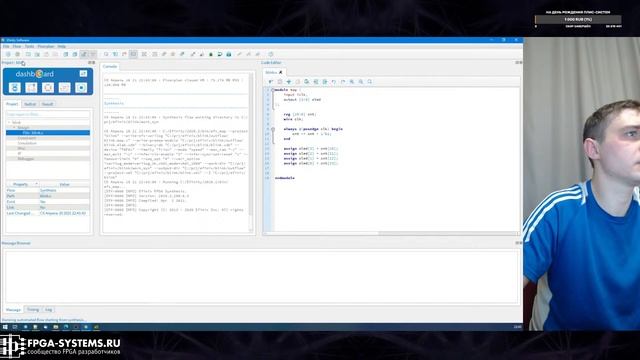Click the Path value 'blink.v'

pyautogui.click(x=45, y=196)
